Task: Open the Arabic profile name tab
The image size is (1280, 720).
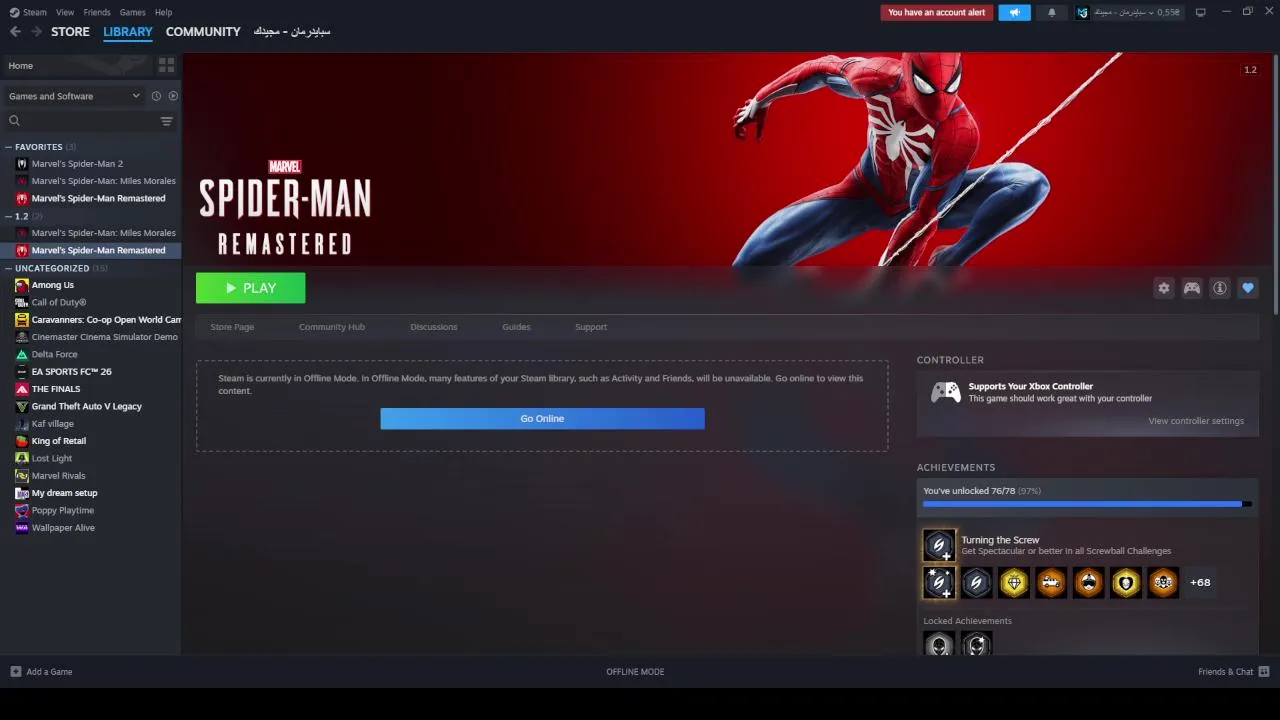Action: (292, 32)
